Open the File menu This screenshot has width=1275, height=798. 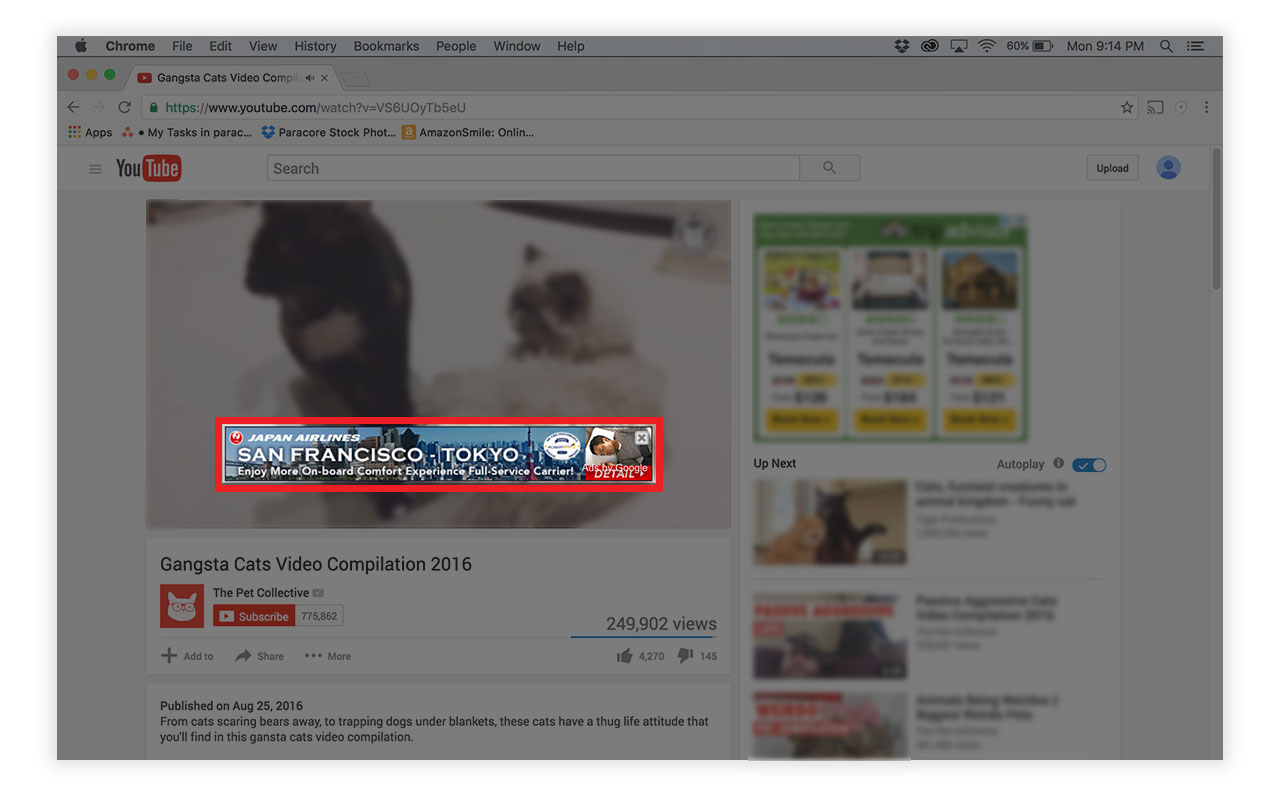(x=182, y=46)
